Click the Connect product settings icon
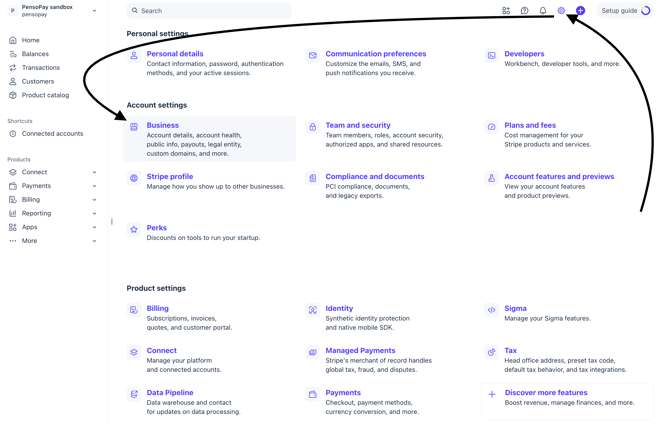This screenshot has width=670, height=424. coord(134,352)
